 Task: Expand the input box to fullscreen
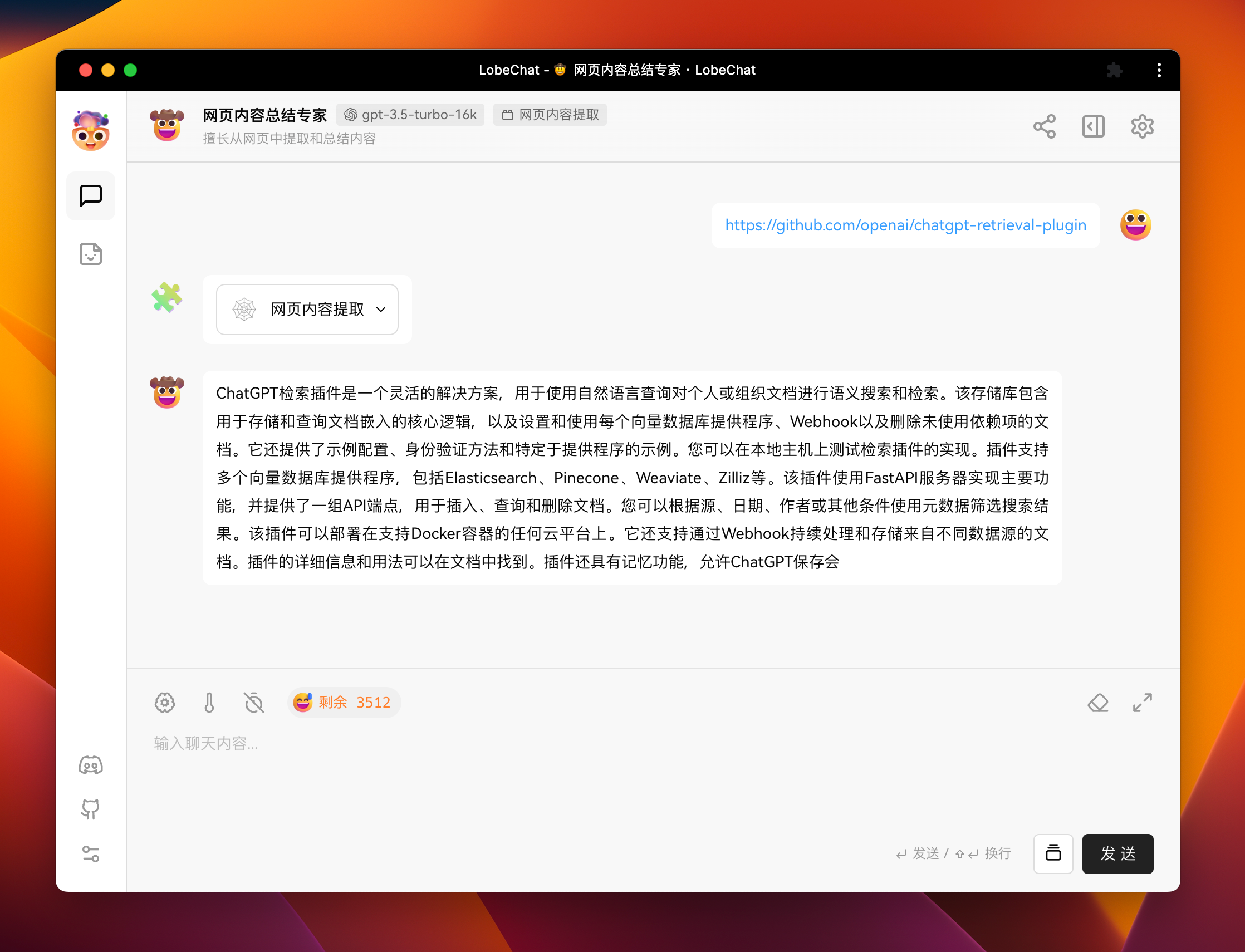pos(1143,703)
